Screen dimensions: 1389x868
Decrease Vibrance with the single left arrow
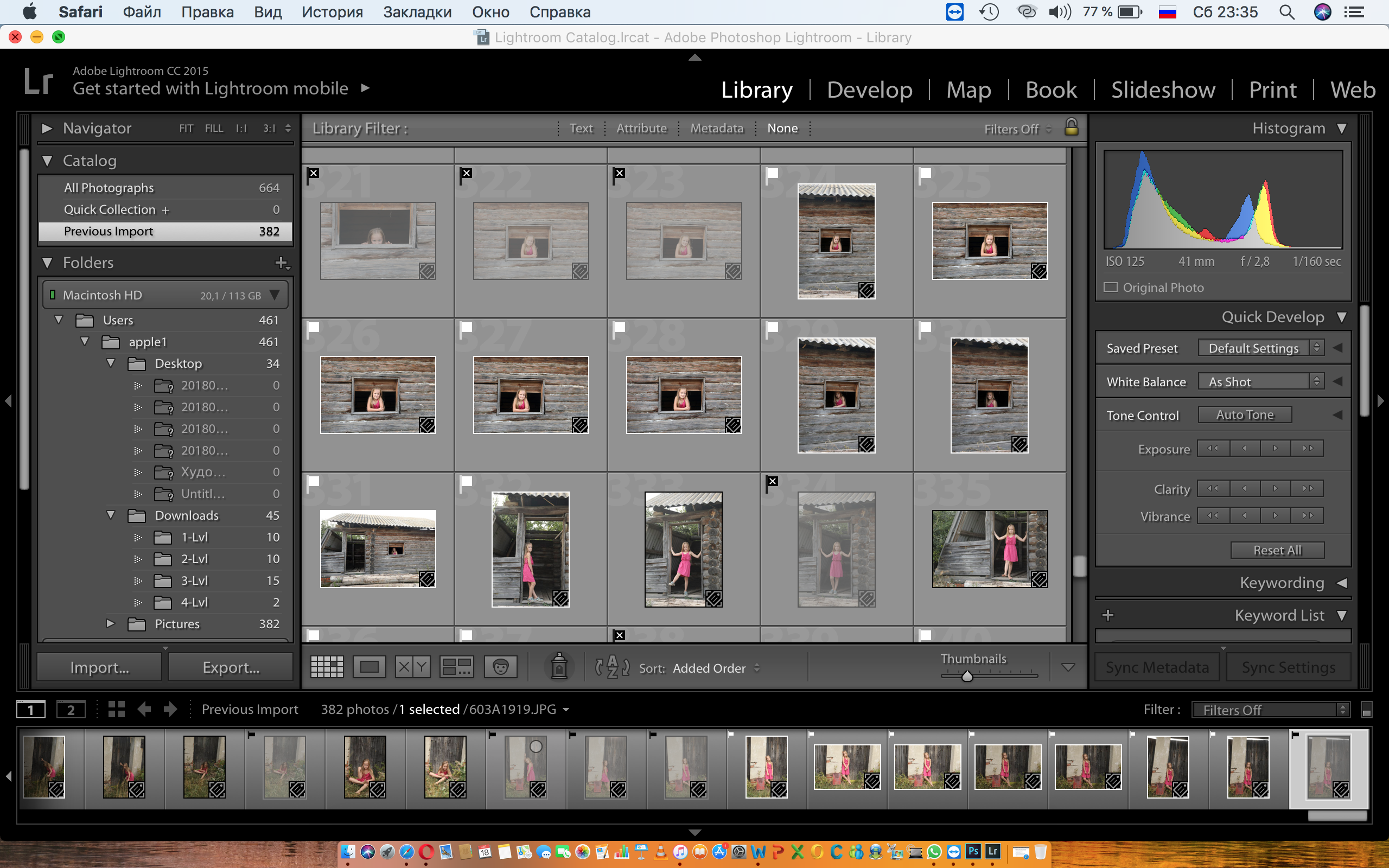pos(1245,515)
